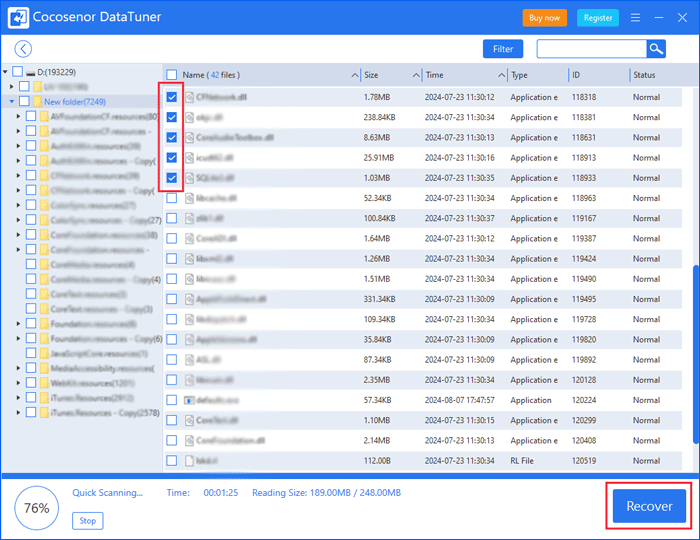Click the orange Buy now button
700x540 pixels.
click(544, 18)
